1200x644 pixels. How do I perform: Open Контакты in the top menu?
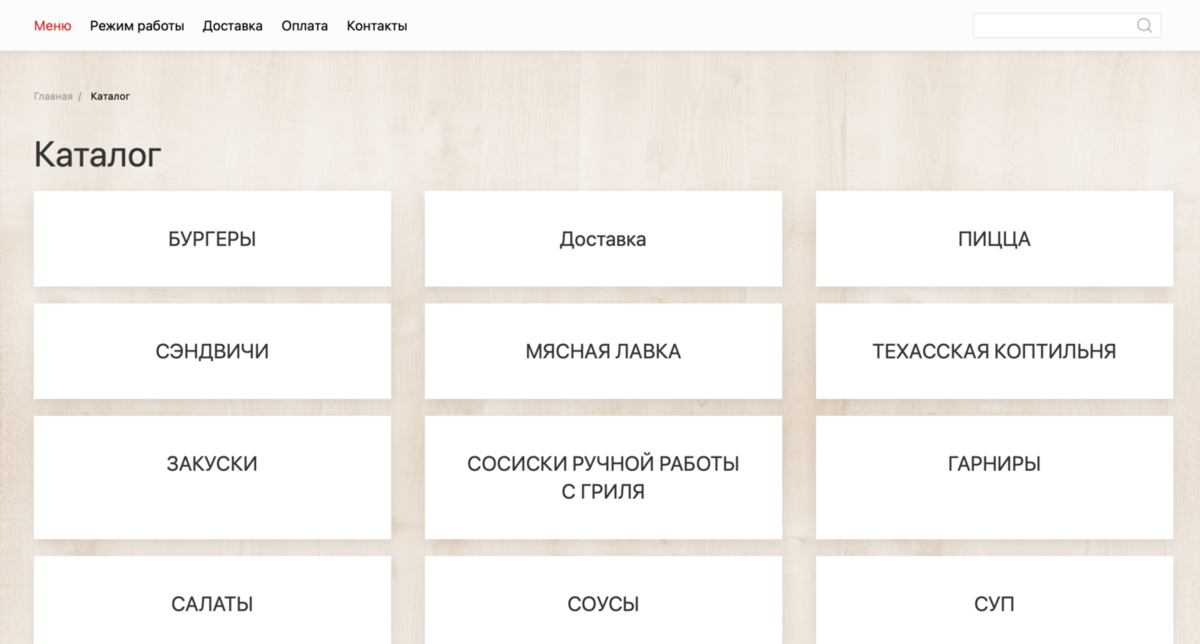[x=377, y=26]
